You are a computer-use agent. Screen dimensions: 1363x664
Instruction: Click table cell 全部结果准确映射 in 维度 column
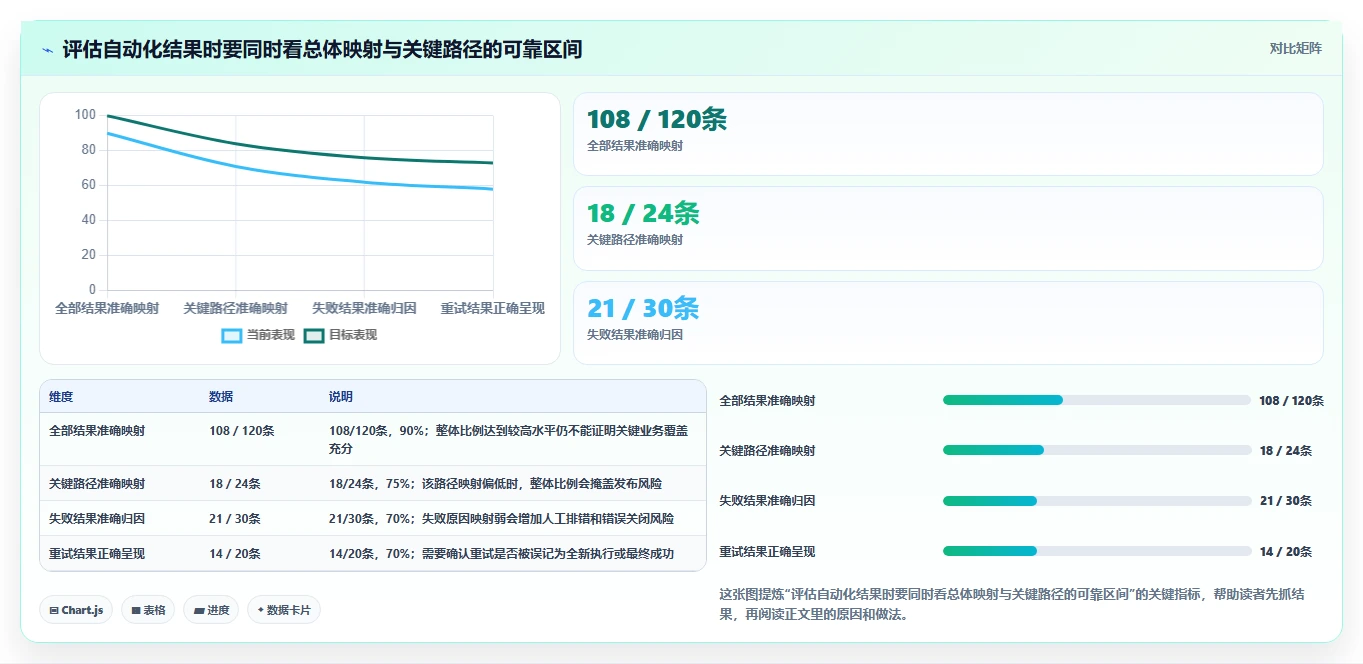97,431
